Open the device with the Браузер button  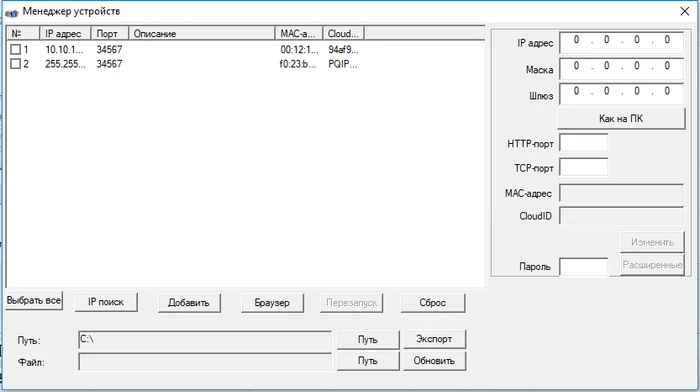coord(272,303)
